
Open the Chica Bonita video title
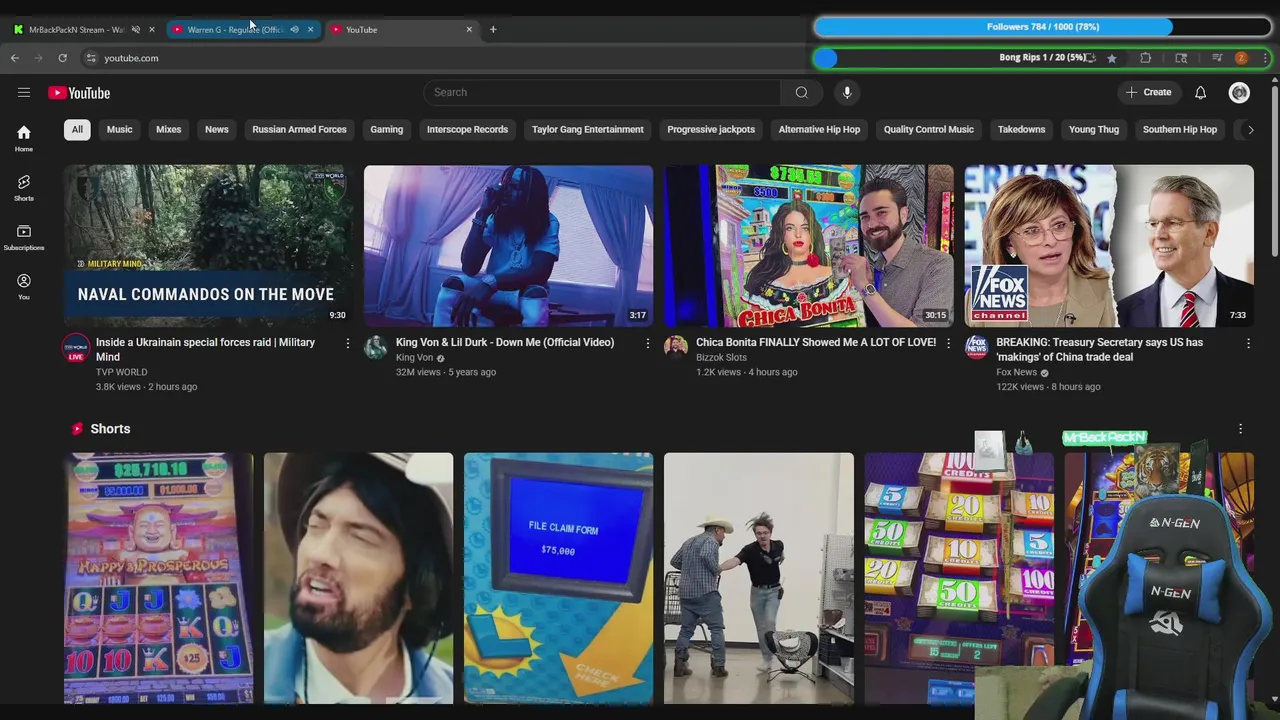(816, 342)
